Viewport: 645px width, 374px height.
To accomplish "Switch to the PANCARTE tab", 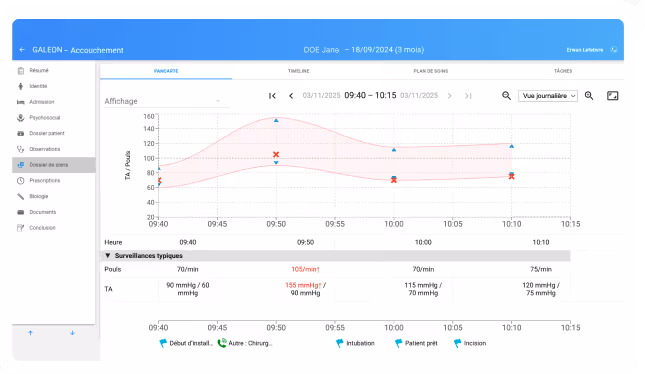I will coord(166,71).
